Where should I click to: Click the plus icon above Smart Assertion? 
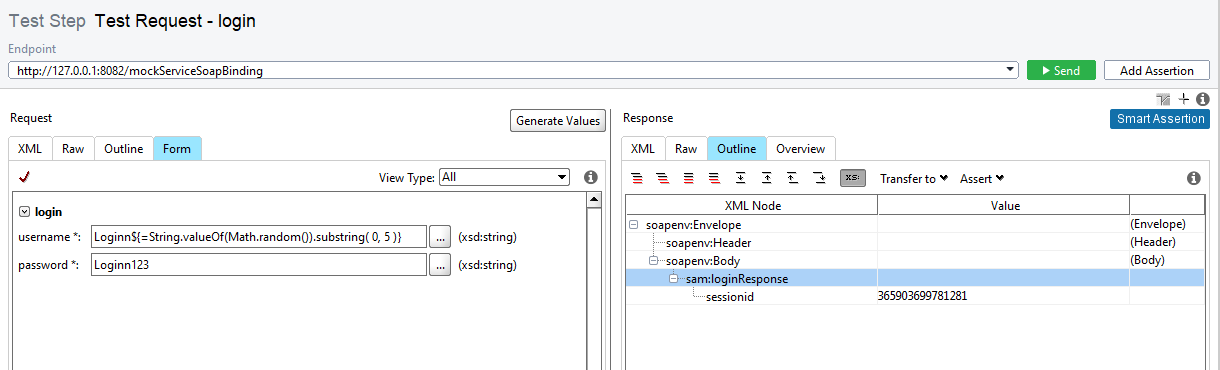click(1184, 99)
